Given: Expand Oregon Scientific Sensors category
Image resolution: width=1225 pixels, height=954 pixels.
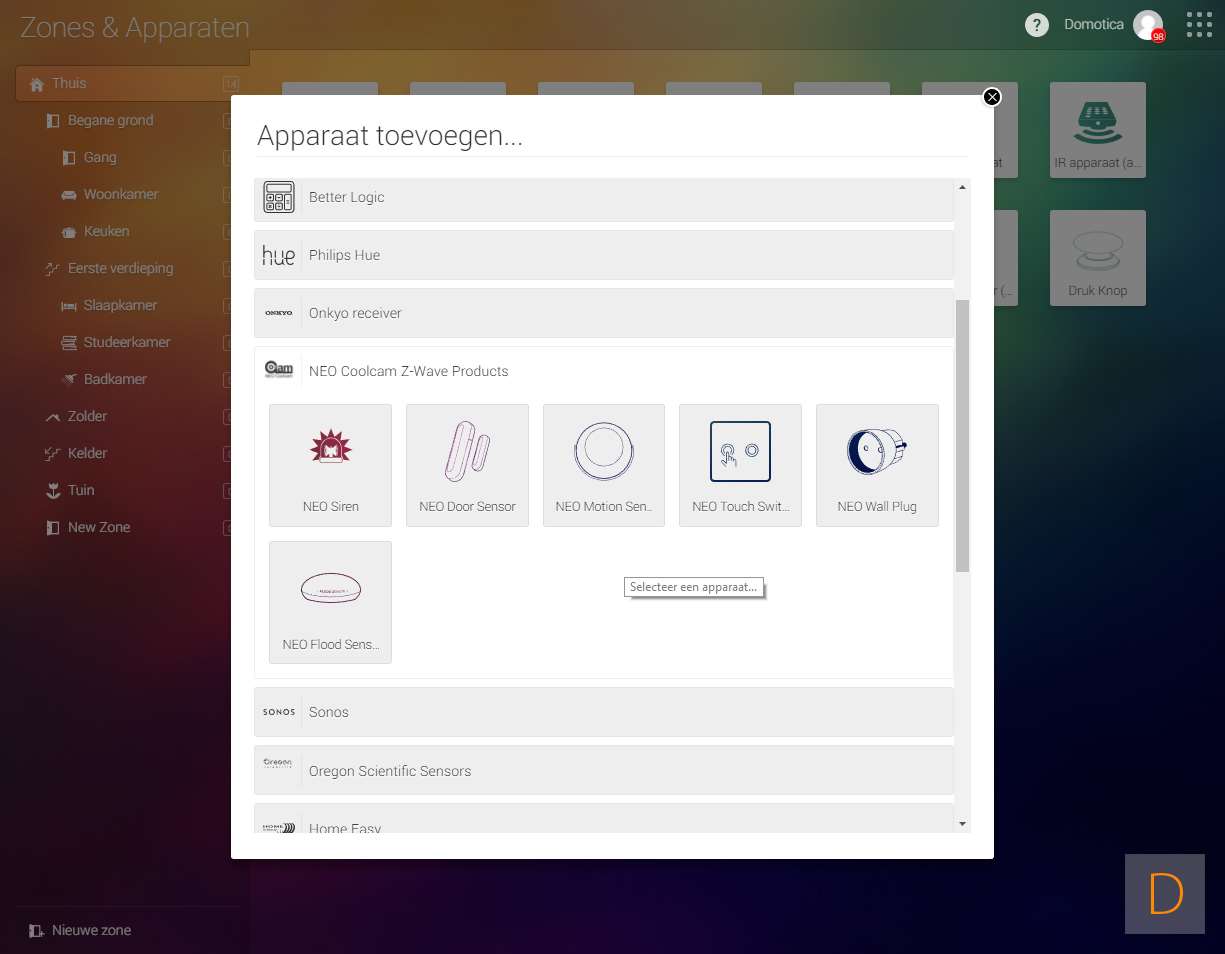Looking at the screenshot, I should tap(604, 770).
